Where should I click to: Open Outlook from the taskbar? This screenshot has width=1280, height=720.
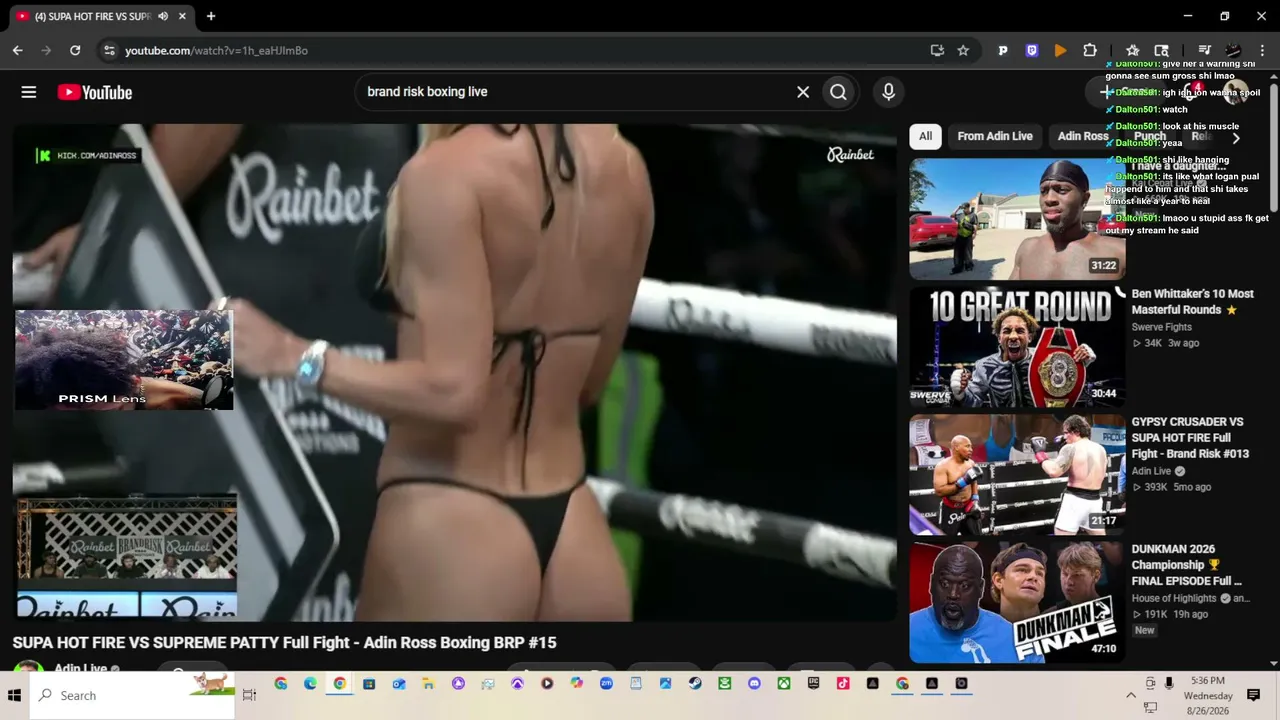399,684
